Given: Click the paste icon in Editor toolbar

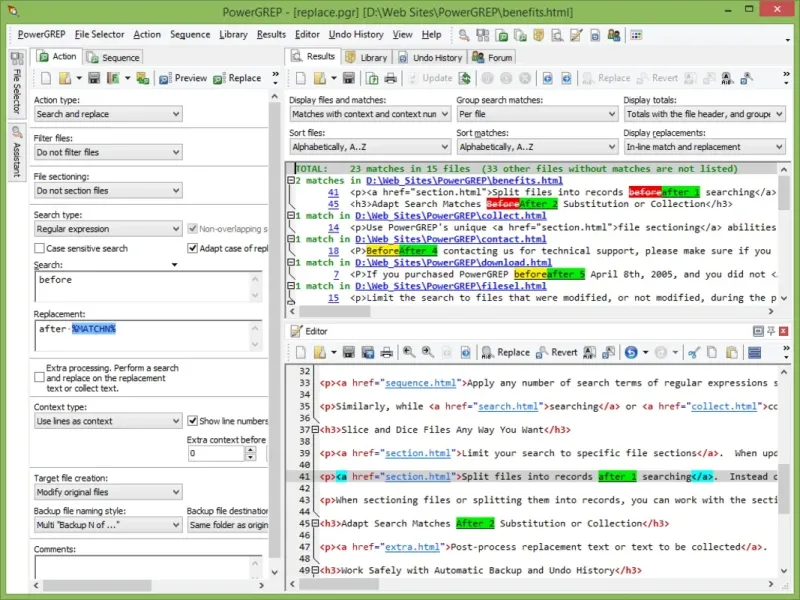Looking at the screenshot, I should tap(731, 352).
